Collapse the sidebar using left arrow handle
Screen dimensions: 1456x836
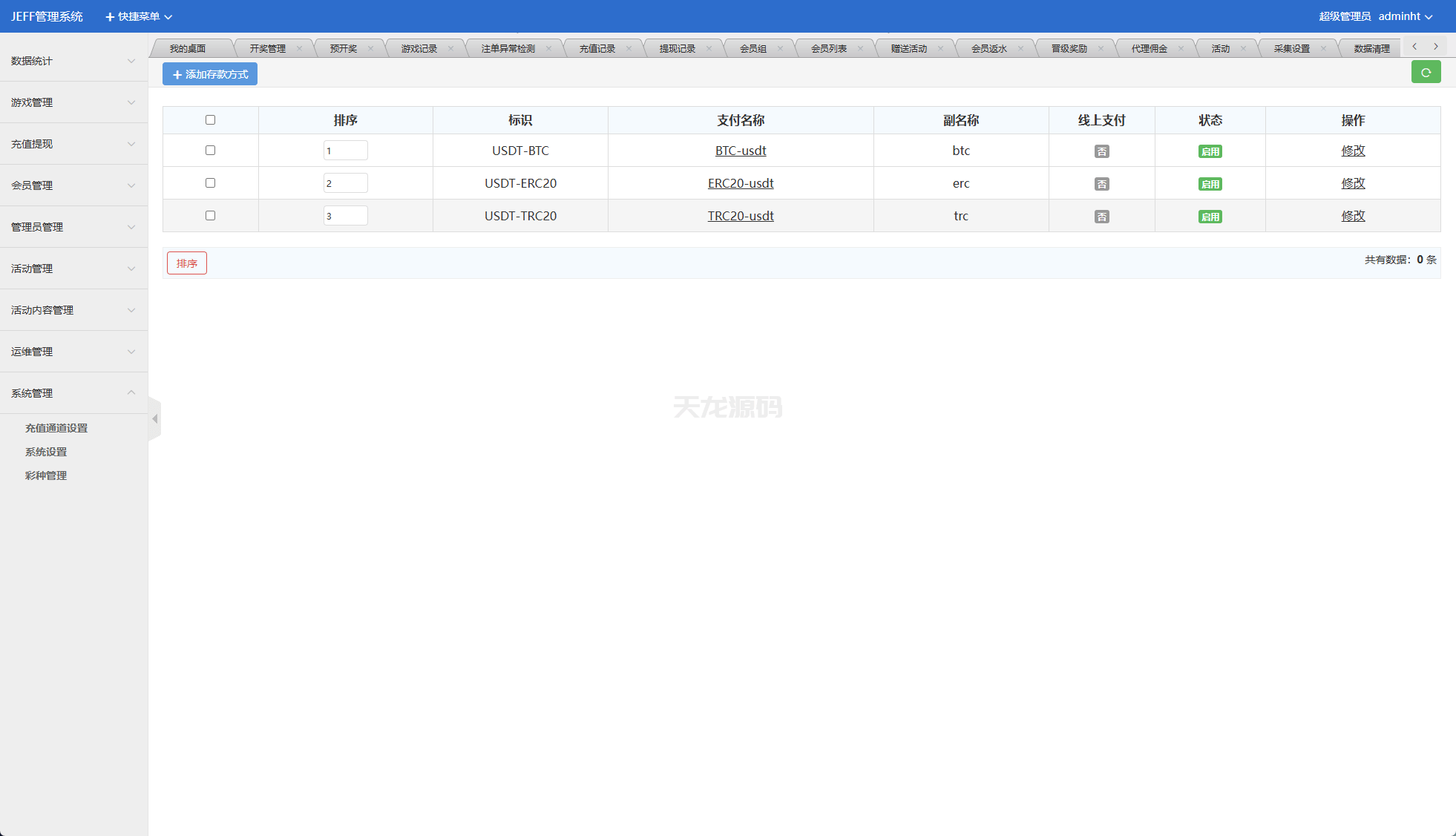[154, 419]
